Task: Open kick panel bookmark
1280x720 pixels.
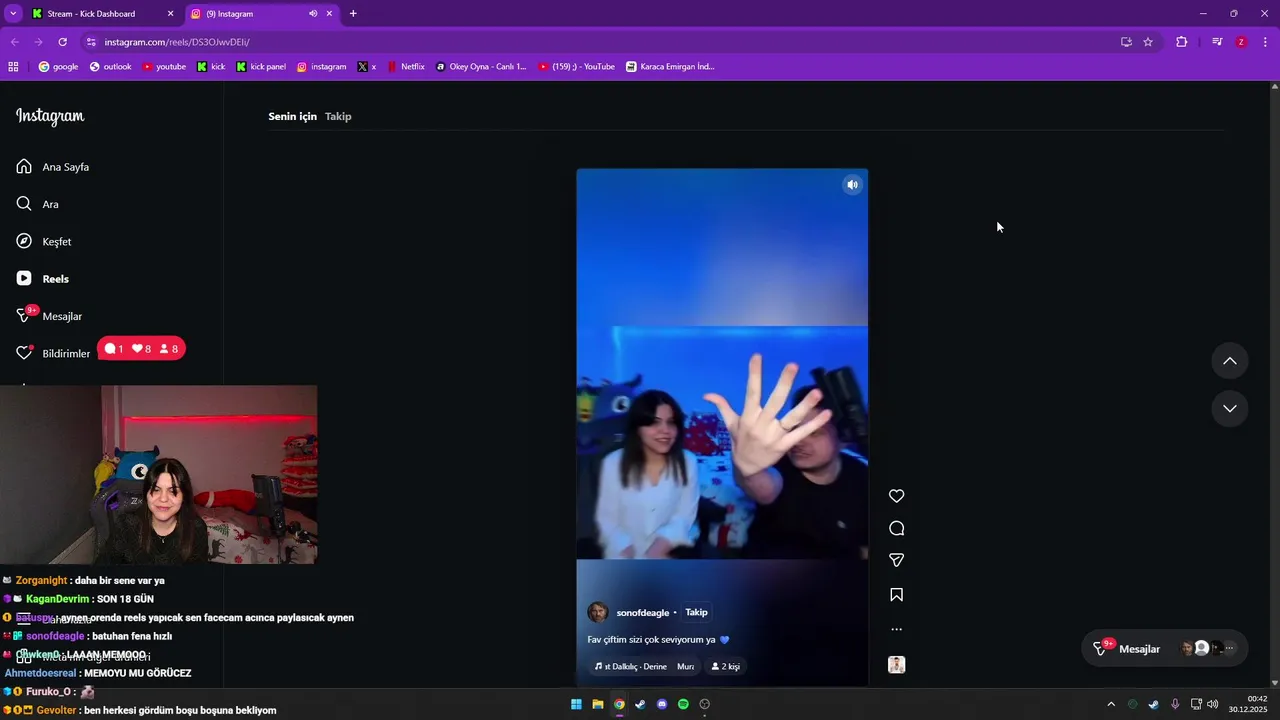Action: point(261,67)
